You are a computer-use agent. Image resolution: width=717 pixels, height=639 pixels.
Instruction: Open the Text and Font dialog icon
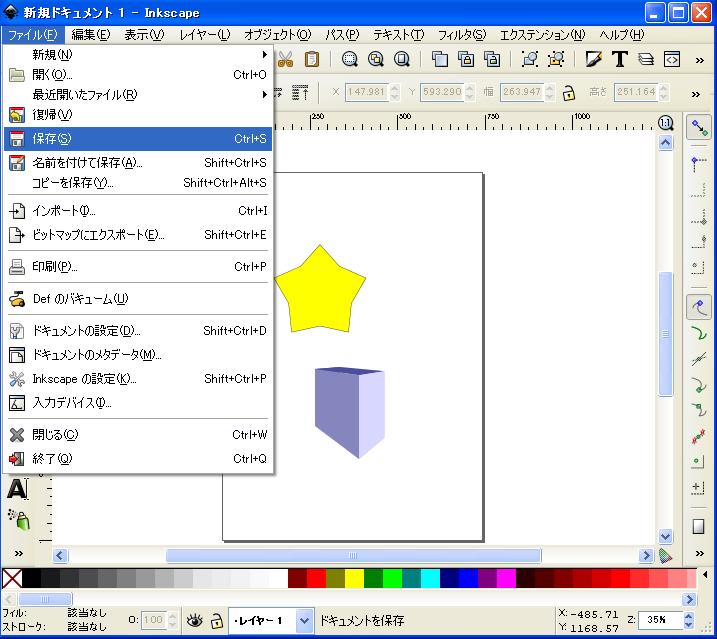click(x=620, y=59)
